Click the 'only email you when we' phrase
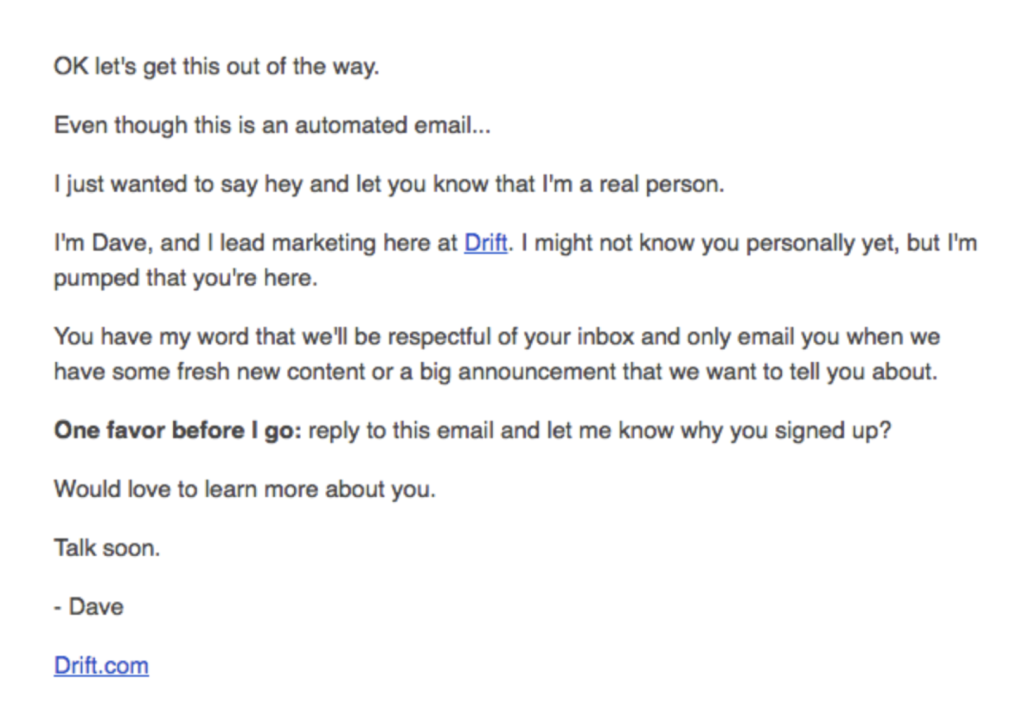The height and width of the screenshot is (724, 1024). point(812,337)
